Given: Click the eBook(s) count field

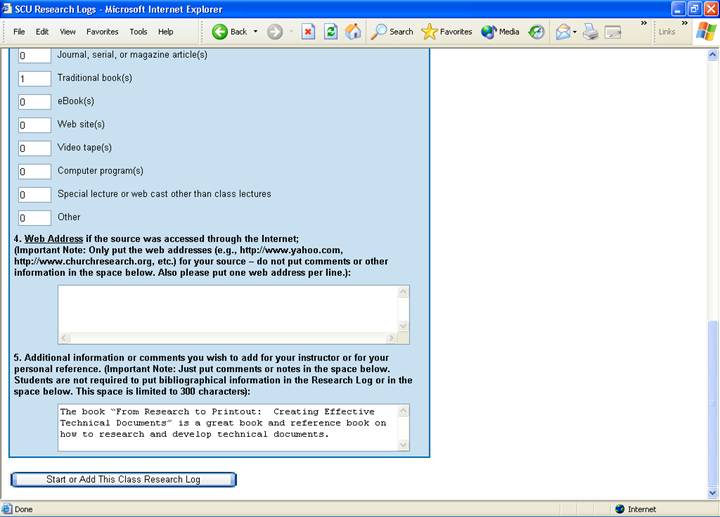Looking at the screenshot, I should coord(35,101).
